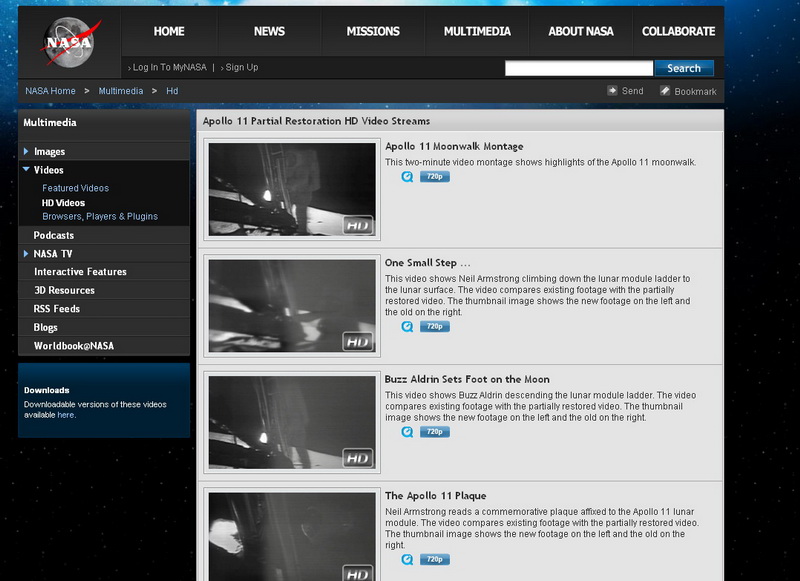Click 'The Apollo 11 Plaque' title
The height and width of the screenshot is (581, 800).
coord(435,495)
